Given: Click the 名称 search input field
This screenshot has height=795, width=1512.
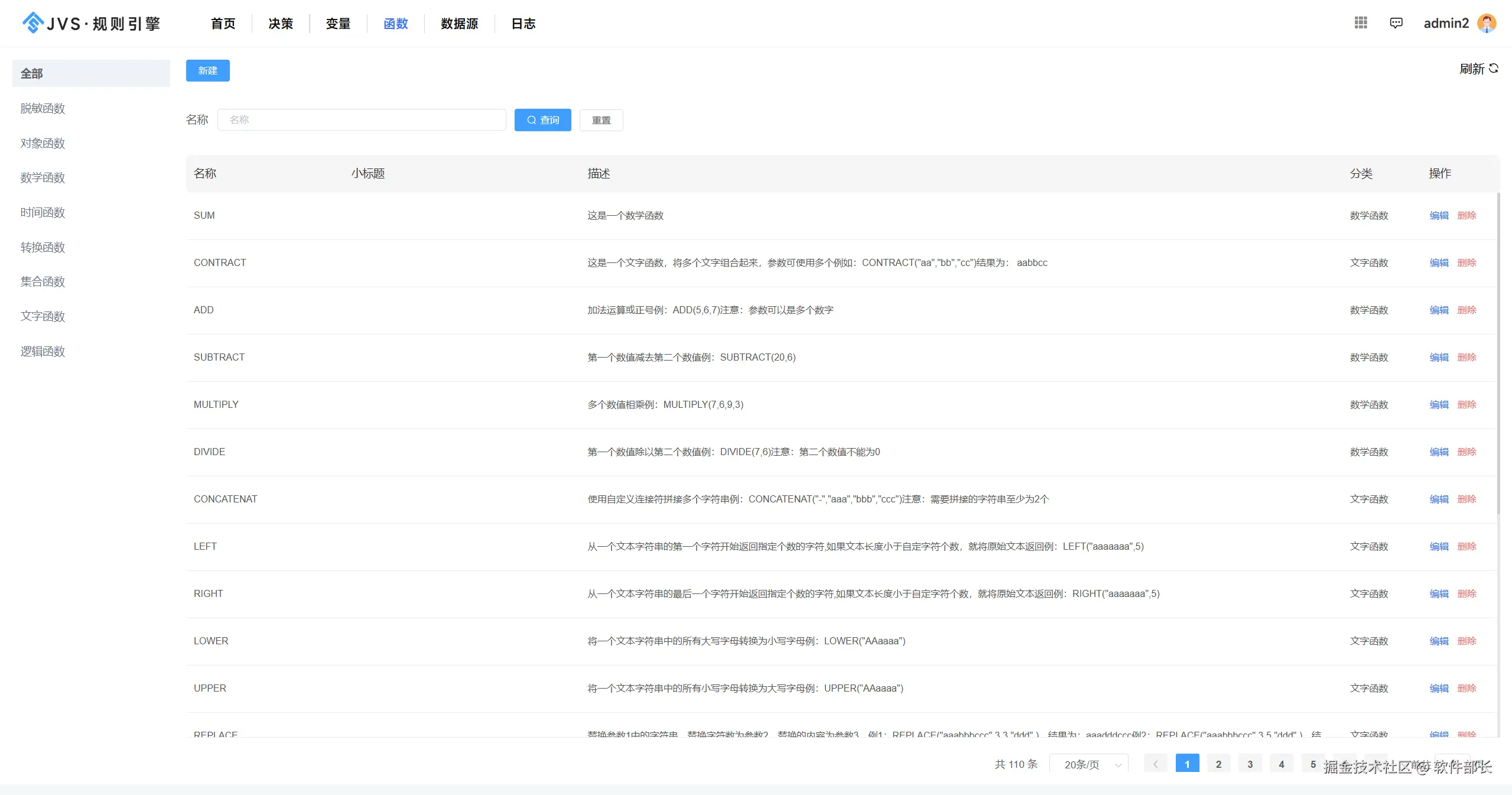Looking at the screenshot, I should 362,120.
